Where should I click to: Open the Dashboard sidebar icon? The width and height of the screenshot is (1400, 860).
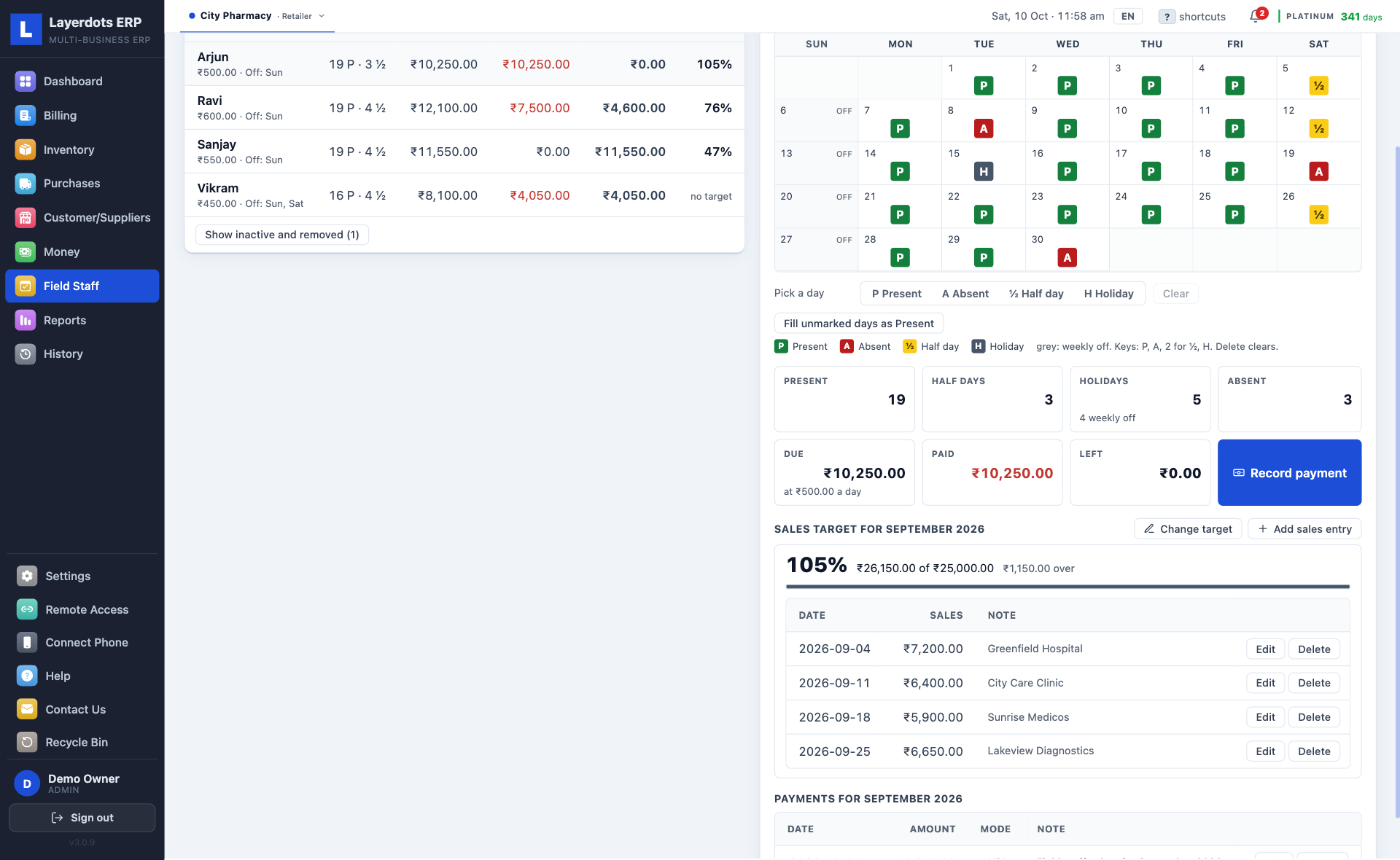click(x=26, y=81)
